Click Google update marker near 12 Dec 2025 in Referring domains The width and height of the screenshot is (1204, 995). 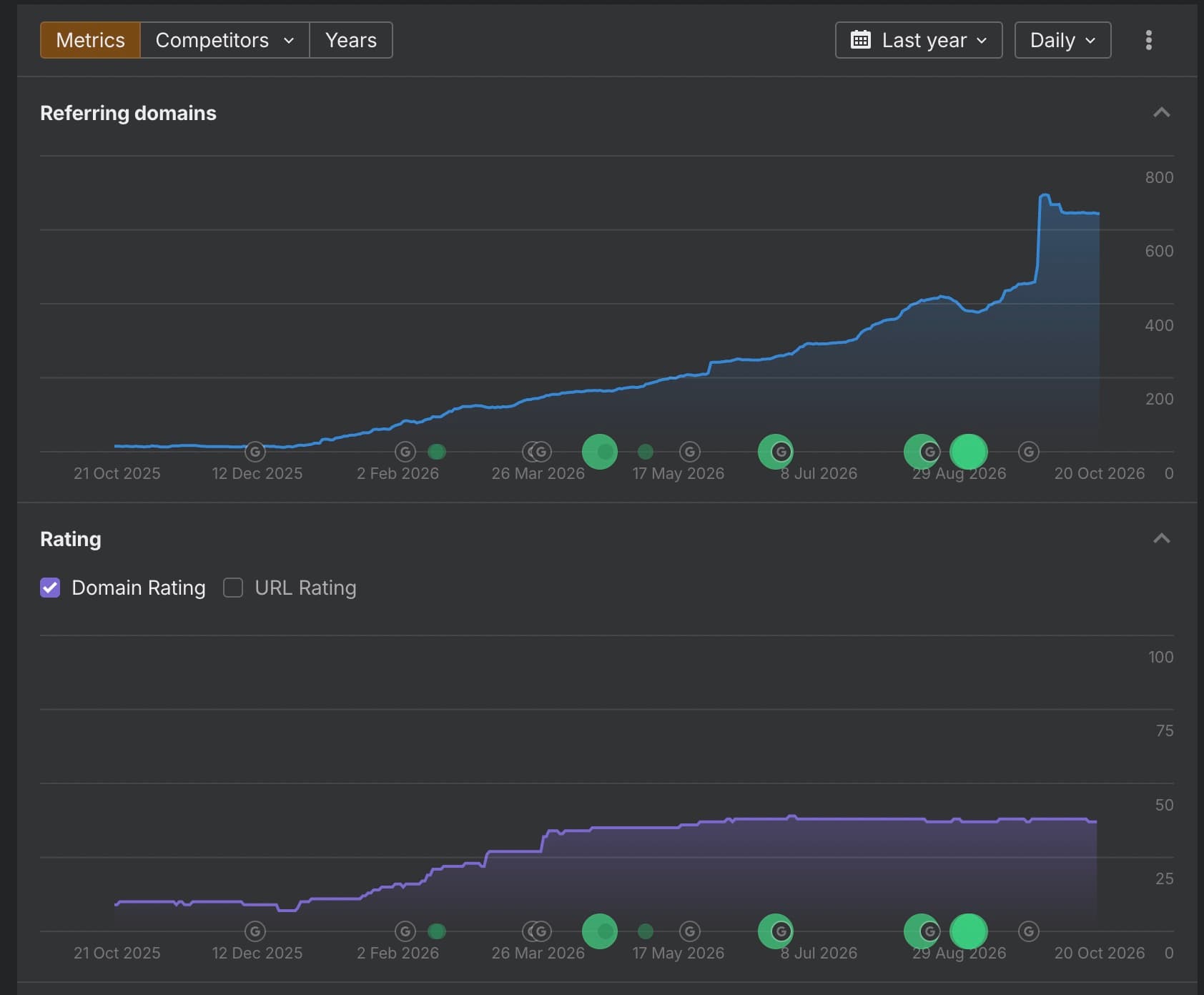(255, 452)
